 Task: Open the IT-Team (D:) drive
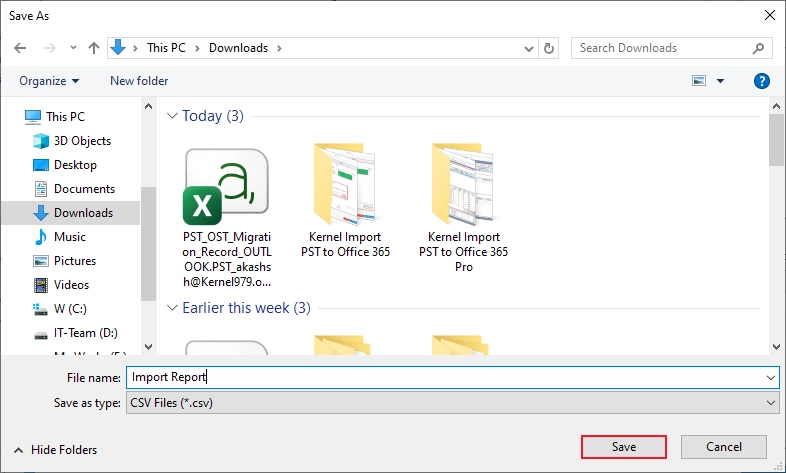(75, 333)
